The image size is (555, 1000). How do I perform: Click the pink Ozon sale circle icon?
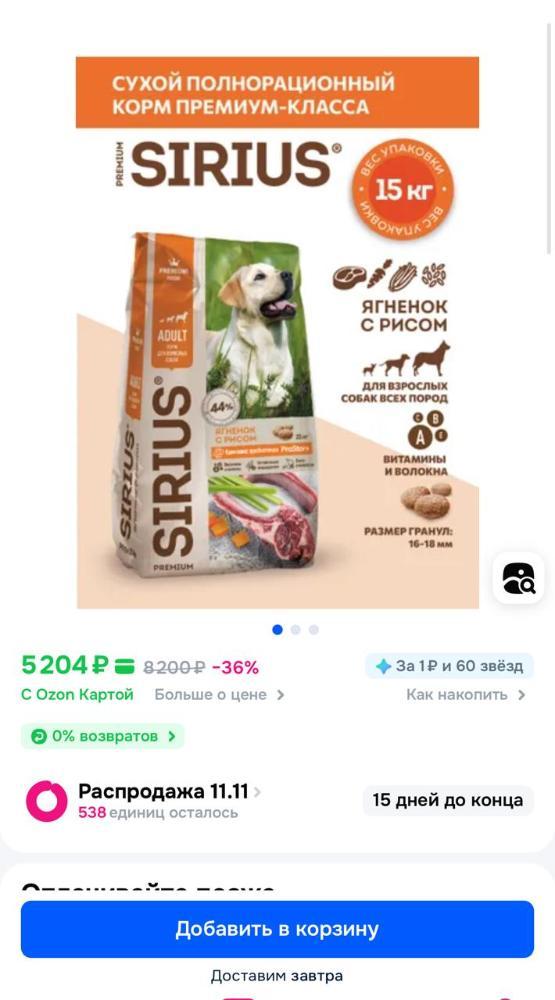(47, 800)
